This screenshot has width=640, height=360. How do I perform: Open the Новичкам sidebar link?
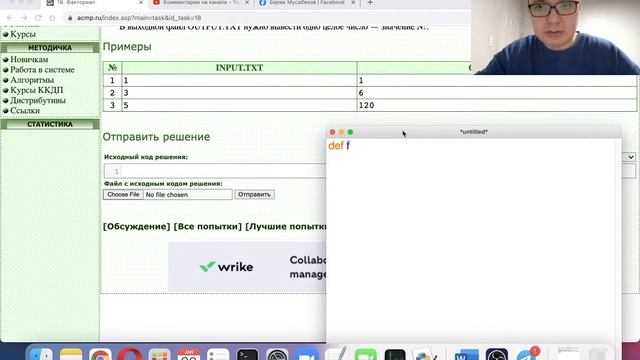click(x=29, y=60)
